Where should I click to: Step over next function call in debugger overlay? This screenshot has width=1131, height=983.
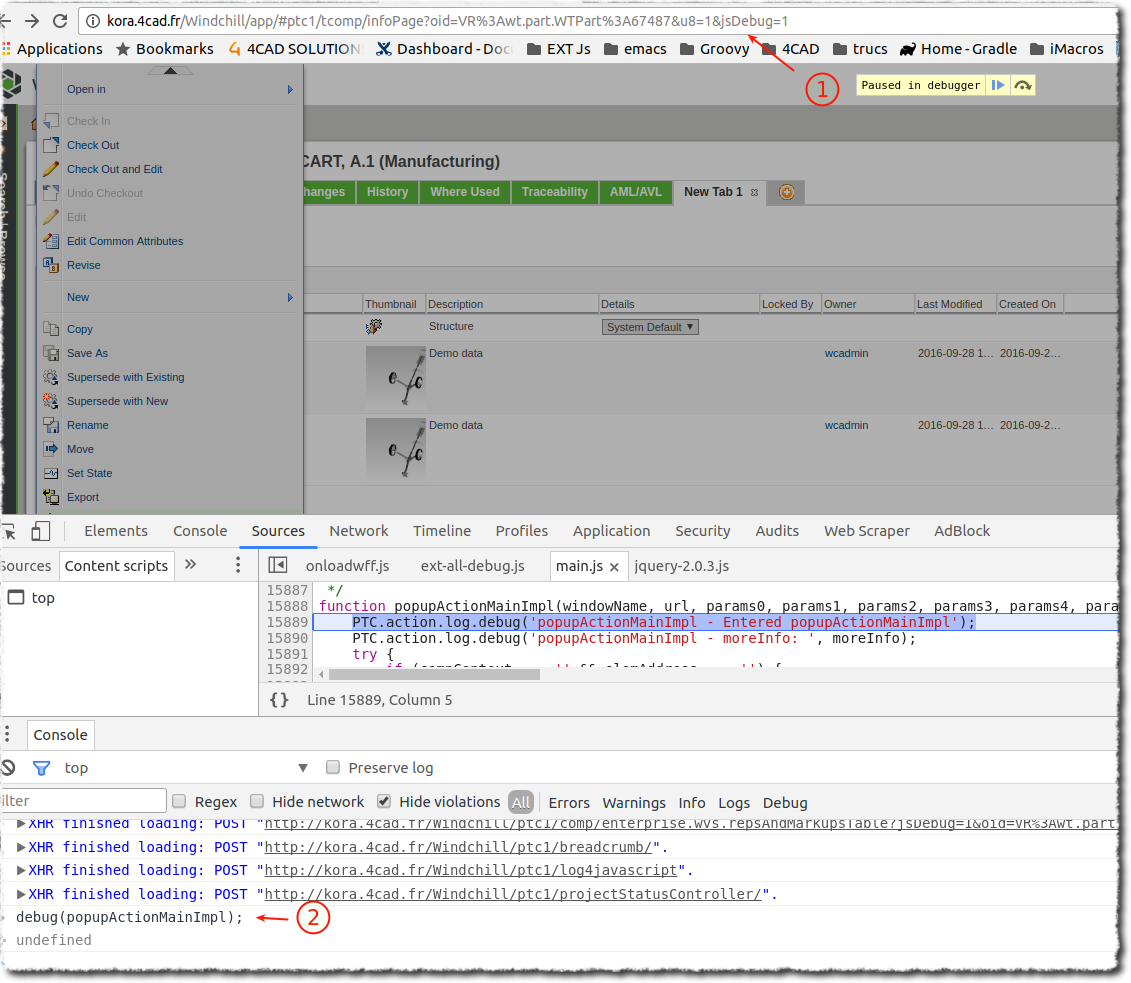coord(1022,85)
